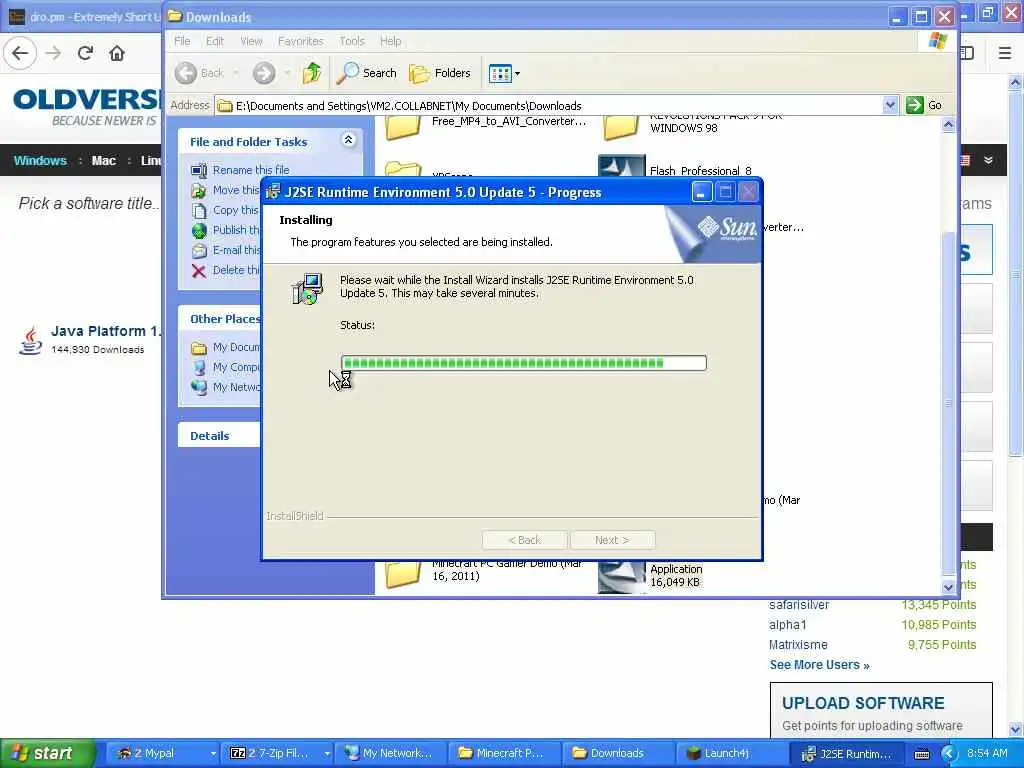Click the Copy this file icon
Image resolution: width=1024 pixels, height=768 pixels.
[x=199, y=210]
